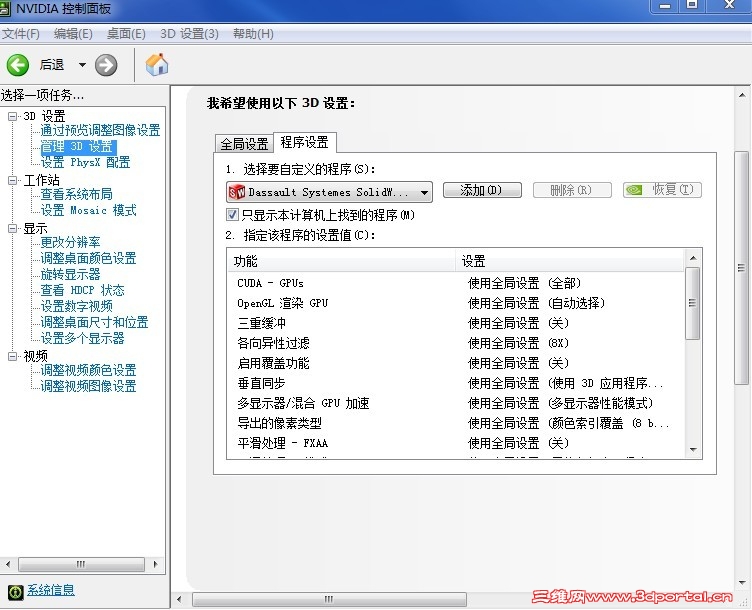Click the main panel scroll-up arrow
Image resolution: width=752 pixels, height=610 pixels.
point(742,95)
